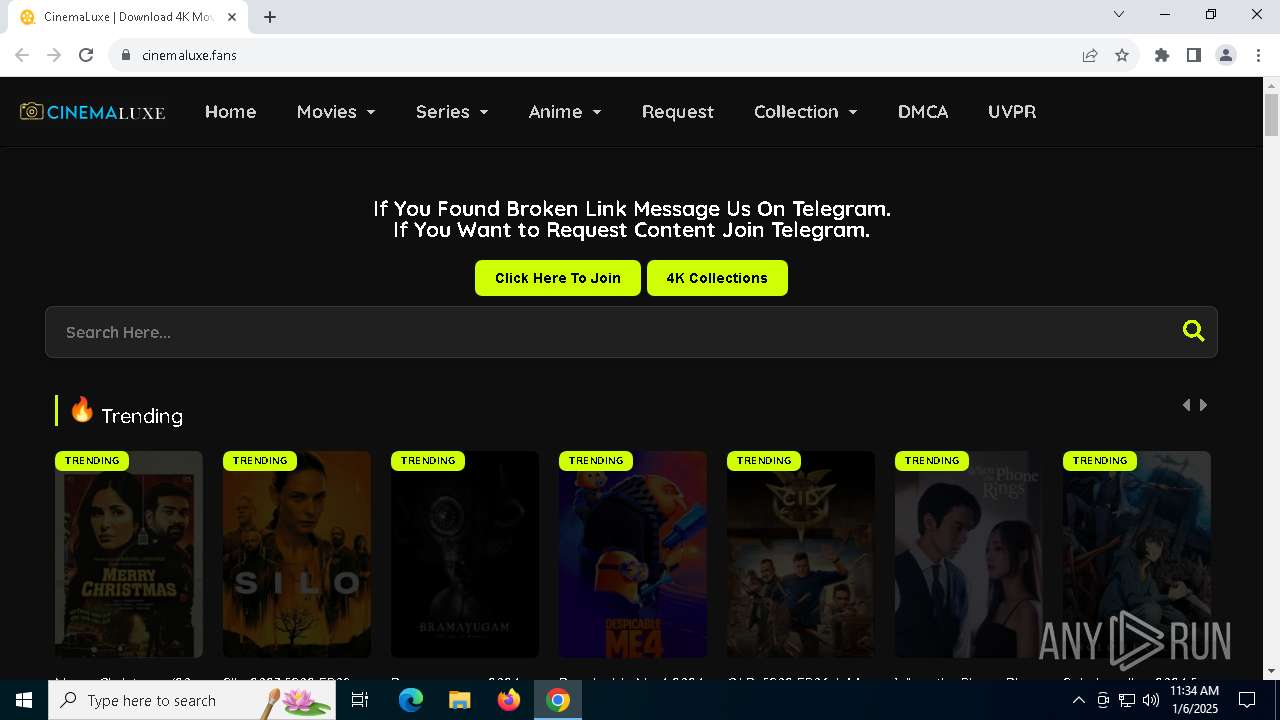
Task: Open Task View in taskbar
Action: (360, 700)
